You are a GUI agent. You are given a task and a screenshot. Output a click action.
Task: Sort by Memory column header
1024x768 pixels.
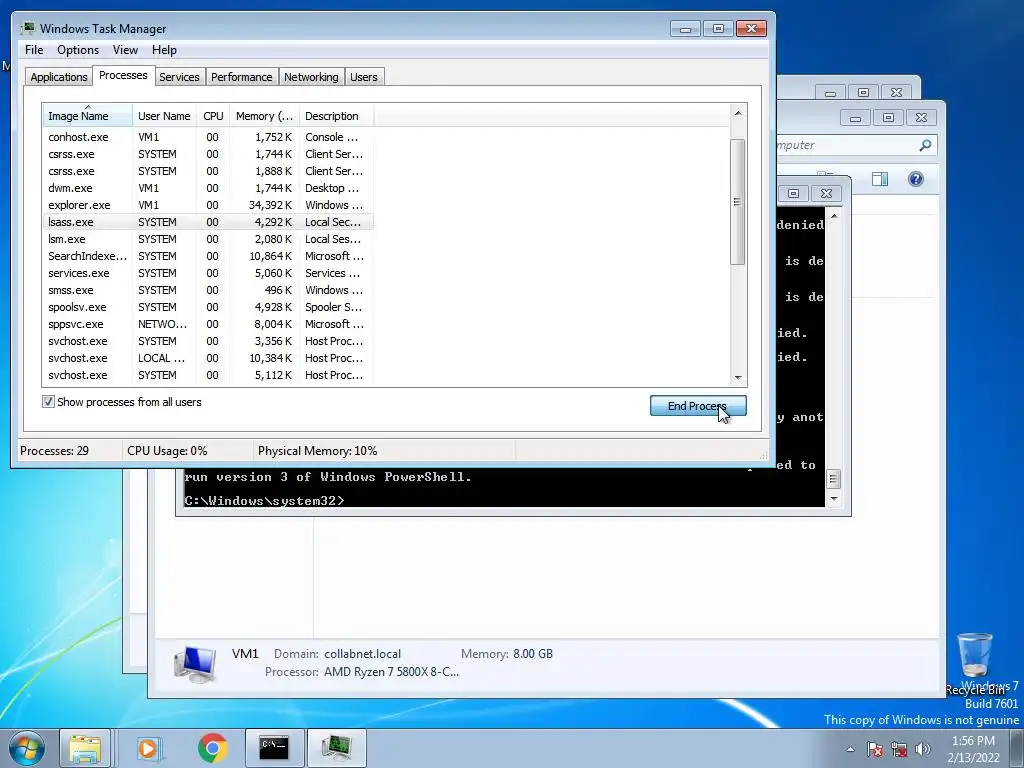(x=264, y=116)
